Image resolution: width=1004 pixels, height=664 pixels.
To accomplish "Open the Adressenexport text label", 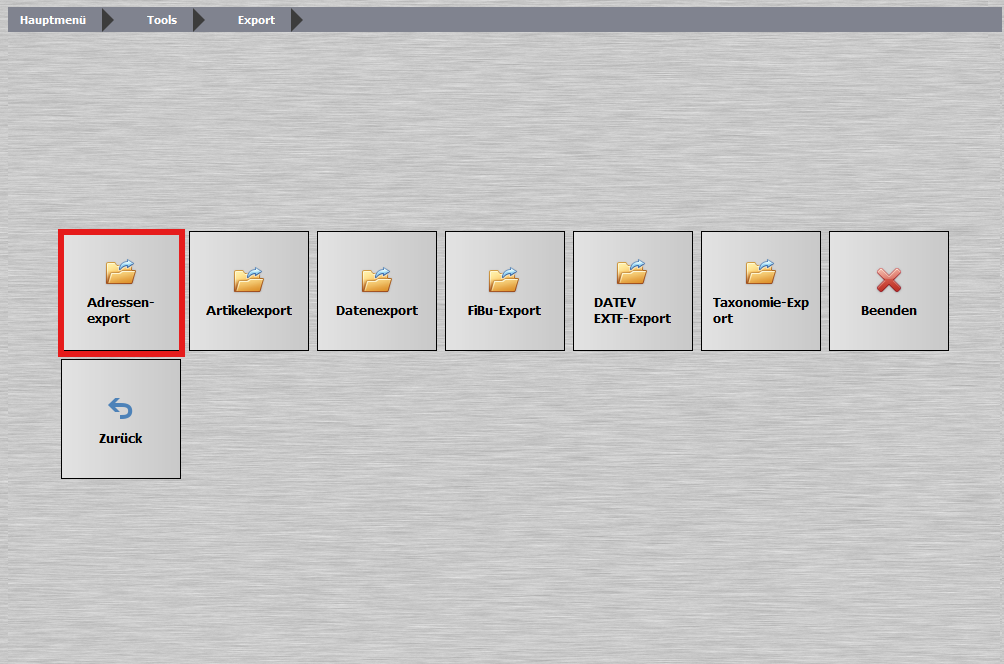I will (x=120, y=310).
